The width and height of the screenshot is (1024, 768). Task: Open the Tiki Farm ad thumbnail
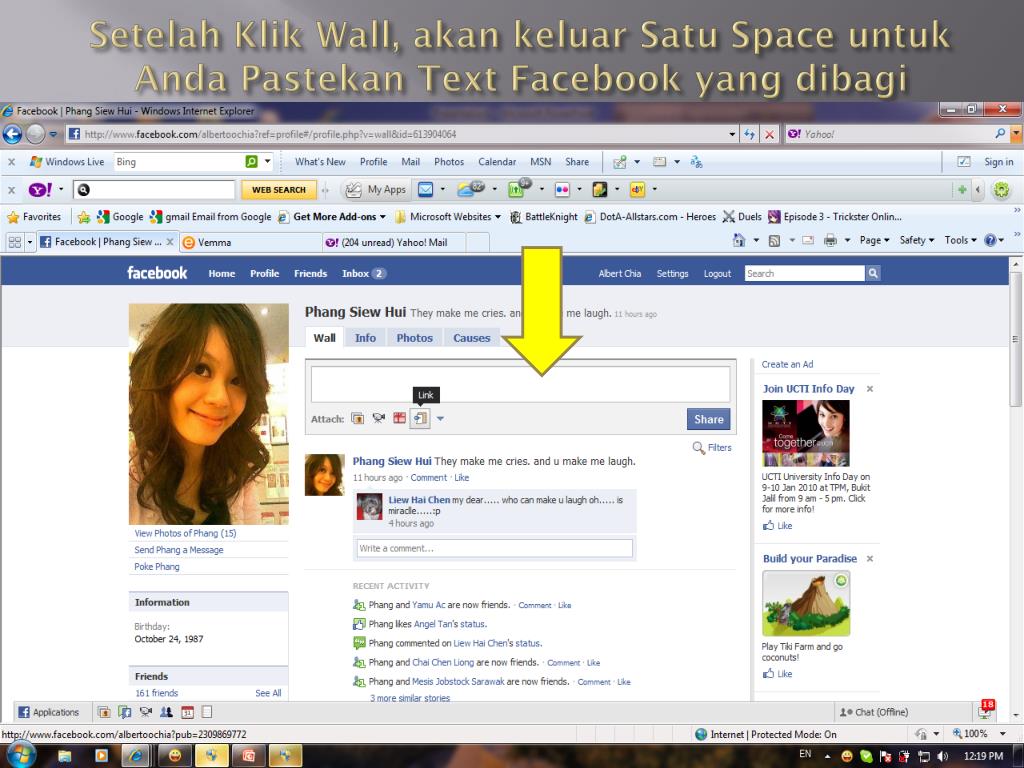tap(806, 603)
